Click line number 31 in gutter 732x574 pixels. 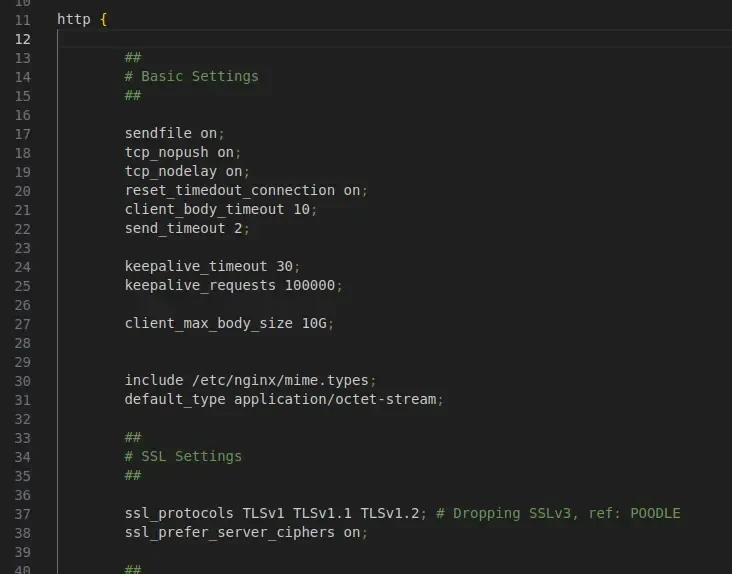pos(23,400)
